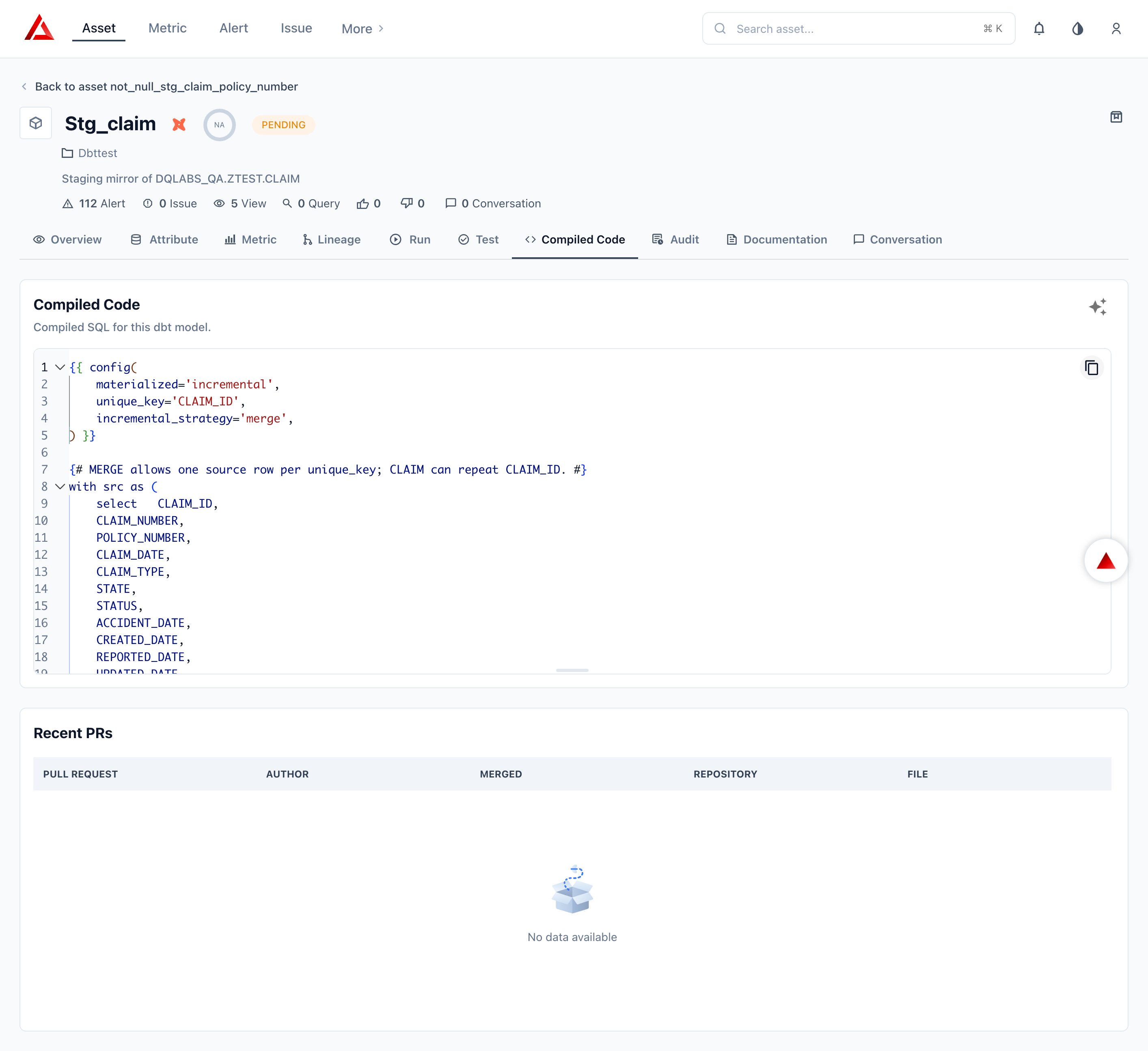The image size is (1148, 1051).
Task: Click the 0 Query magnifier icon
Action: click(287, 203)
